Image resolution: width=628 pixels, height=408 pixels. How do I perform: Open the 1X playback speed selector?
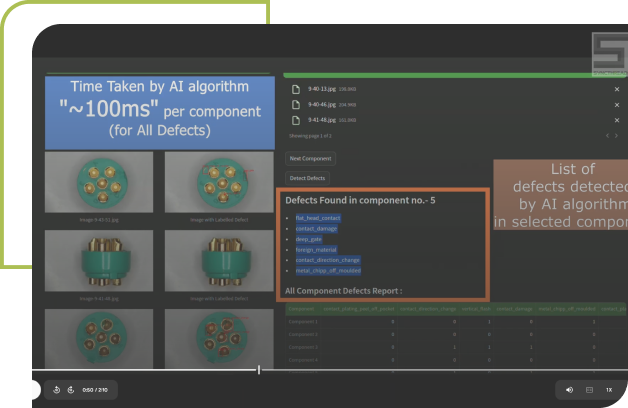(609, 389)
